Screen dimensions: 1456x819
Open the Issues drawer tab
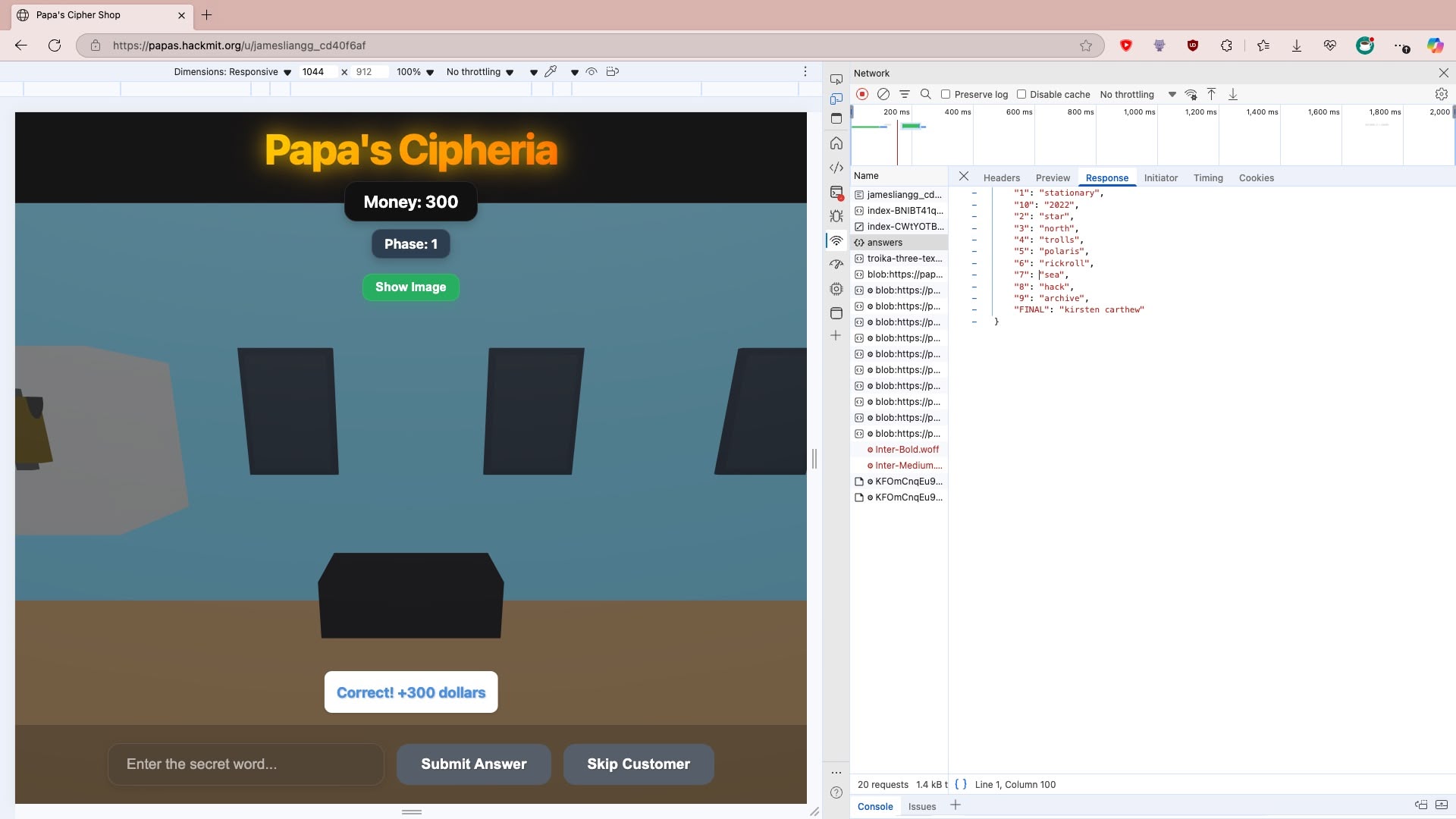(x=922, y=806)
